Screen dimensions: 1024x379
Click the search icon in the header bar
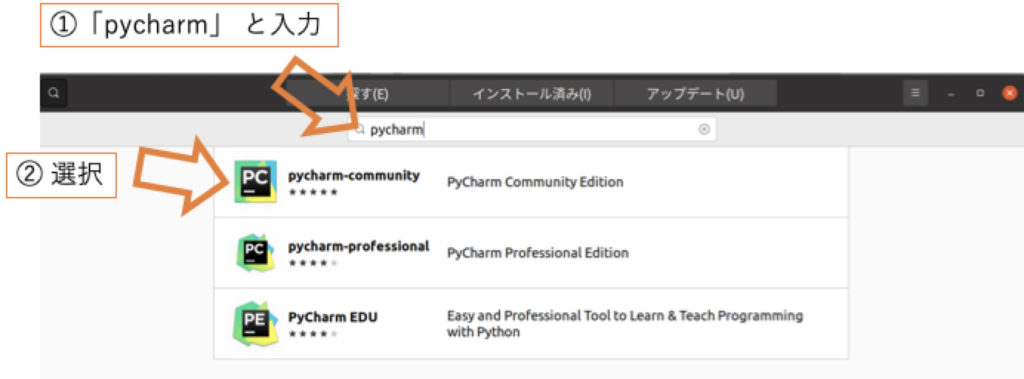(x=54, y=93)
